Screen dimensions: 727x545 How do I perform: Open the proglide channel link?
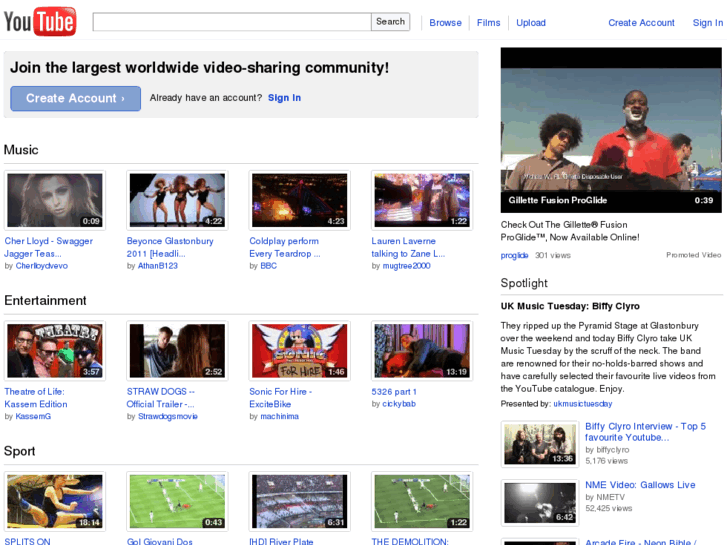tap(514, 255)
